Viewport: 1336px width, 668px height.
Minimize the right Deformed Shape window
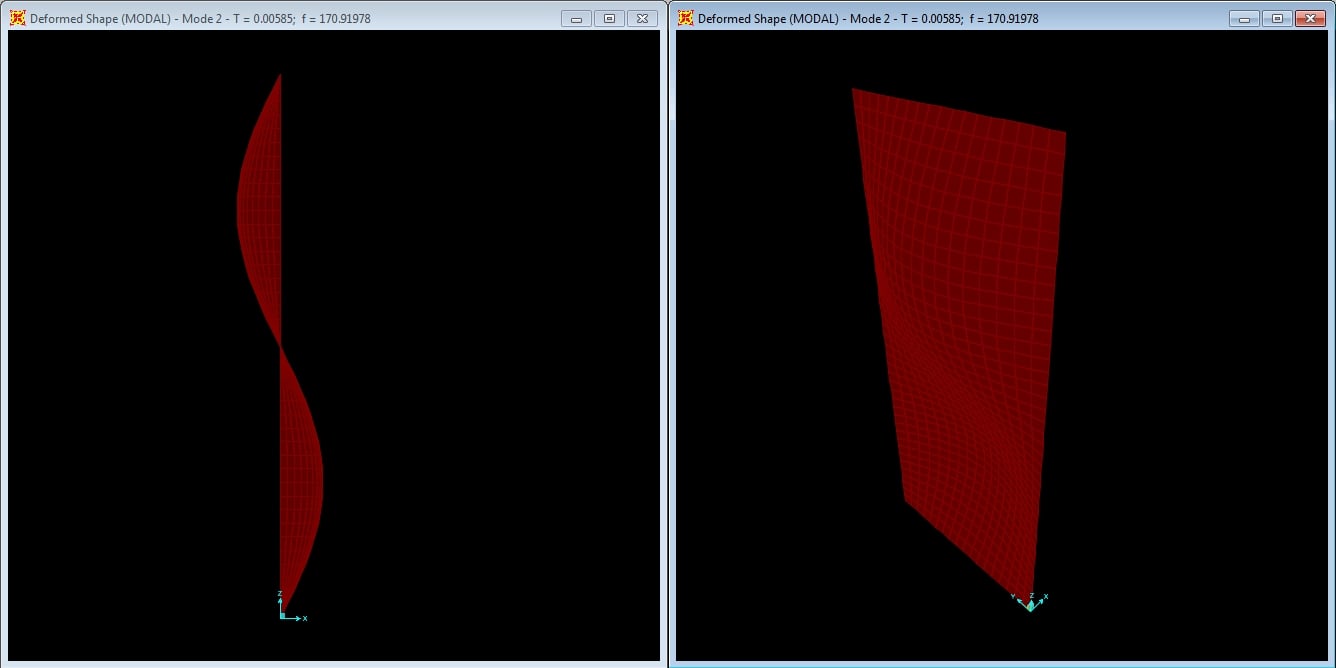1244,18
